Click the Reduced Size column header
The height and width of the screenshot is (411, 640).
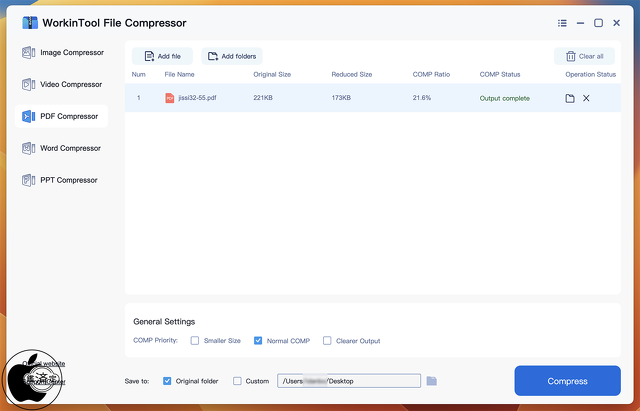pos(351,74)
